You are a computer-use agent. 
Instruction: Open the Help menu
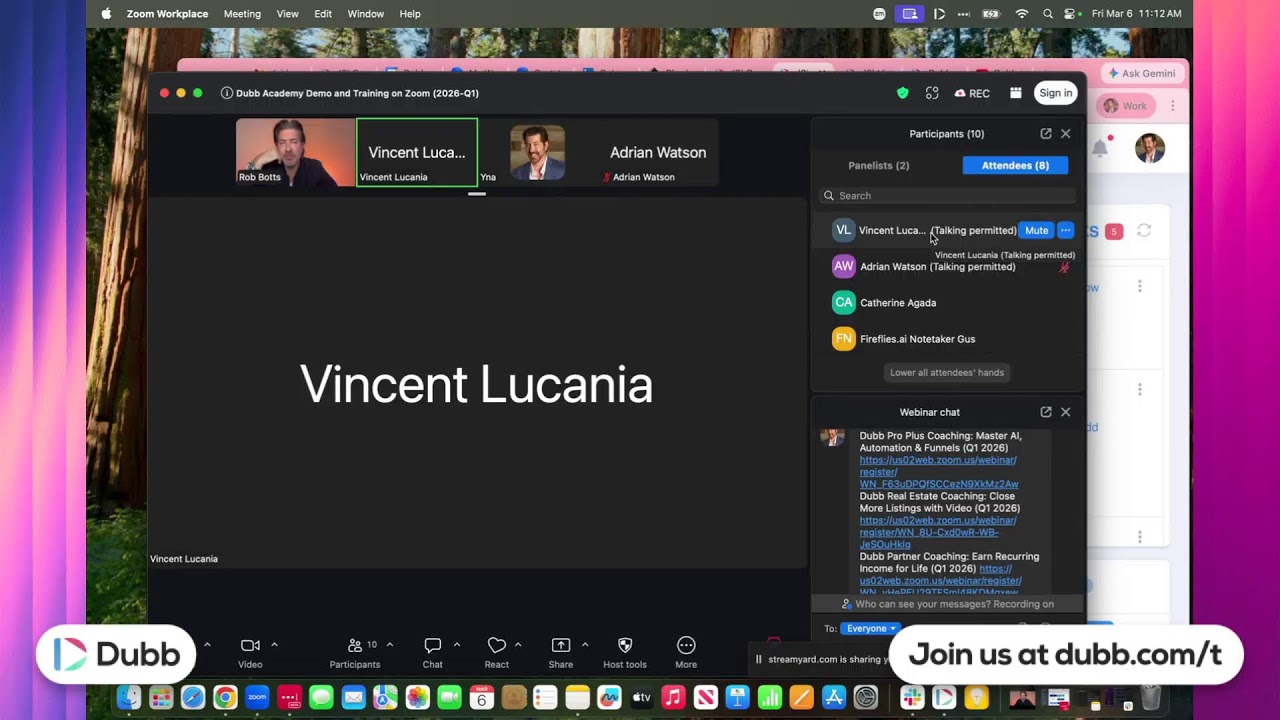pyautogui.click(x=410, y=14)
